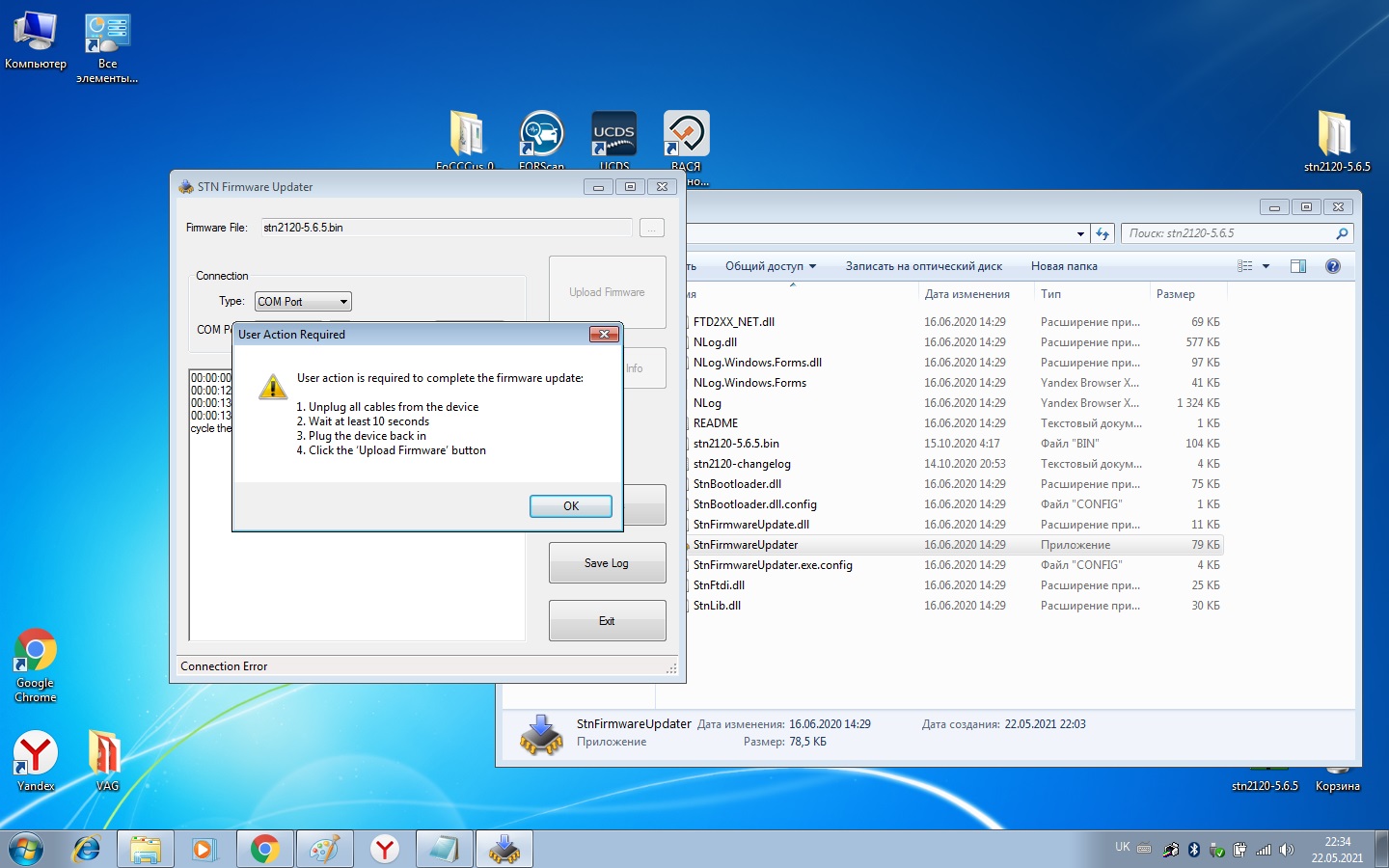The width and height of the screenshot is (1389, 868).
Task: Open the view options dropdown arrow
Action: (x=1266, y=266)
